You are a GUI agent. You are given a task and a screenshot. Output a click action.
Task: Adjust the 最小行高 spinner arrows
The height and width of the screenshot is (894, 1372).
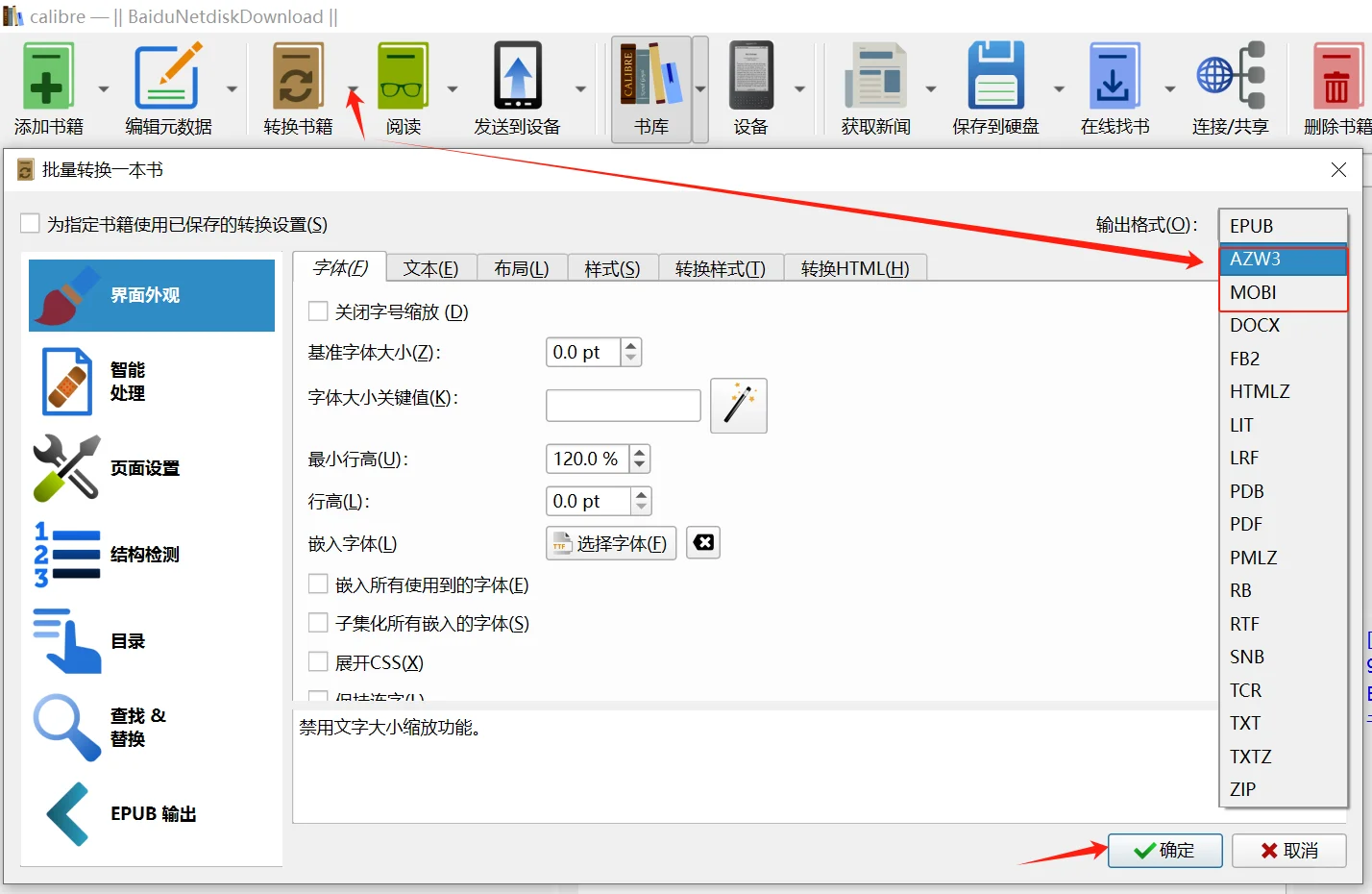point(640,459)
